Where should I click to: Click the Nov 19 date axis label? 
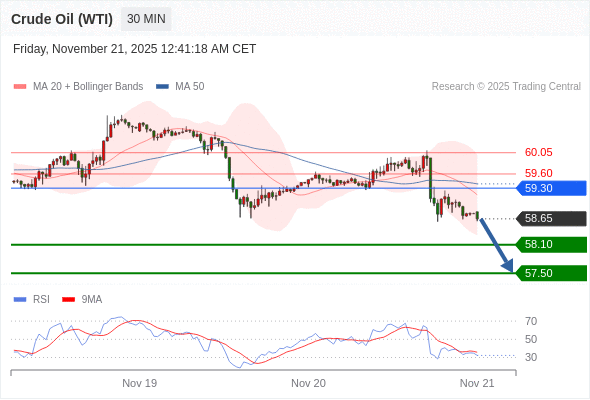(x=140, y=383)
